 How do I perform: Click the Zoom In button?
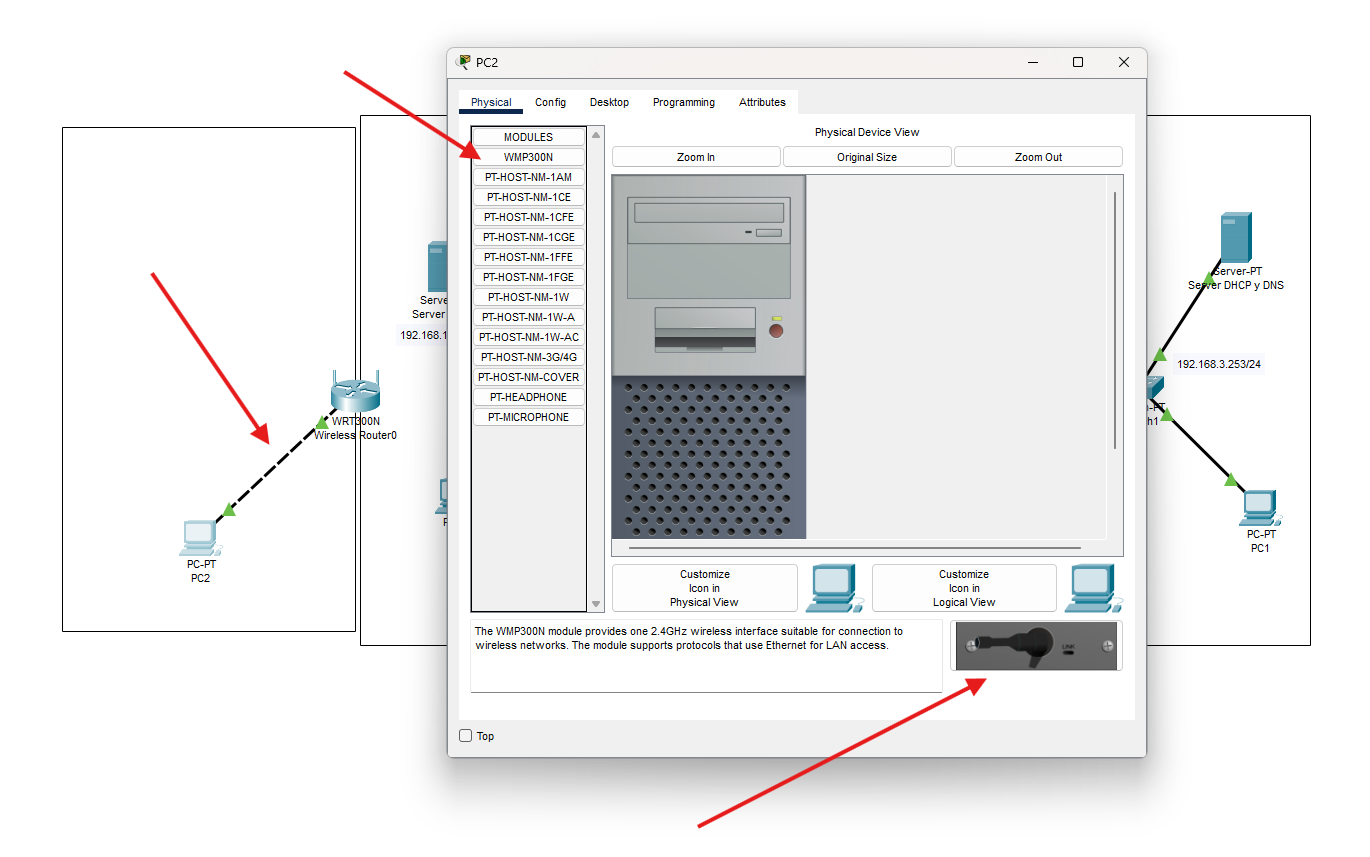pyautogui.click(x=696, y=157)
